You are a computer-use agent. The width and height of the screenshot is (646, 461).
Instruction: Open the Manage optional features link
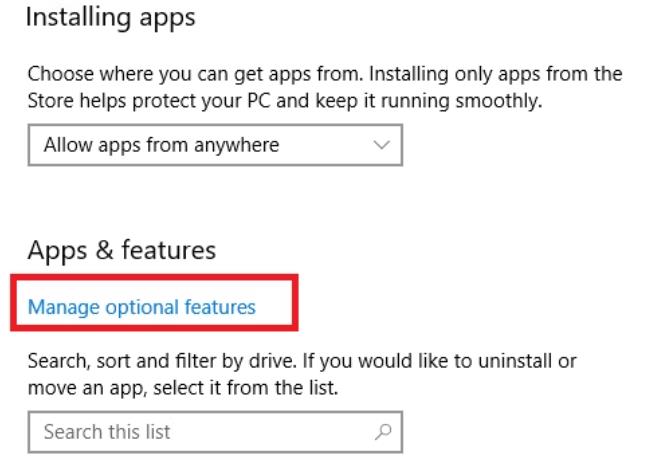pyautogui.click(x=142, y=307)
